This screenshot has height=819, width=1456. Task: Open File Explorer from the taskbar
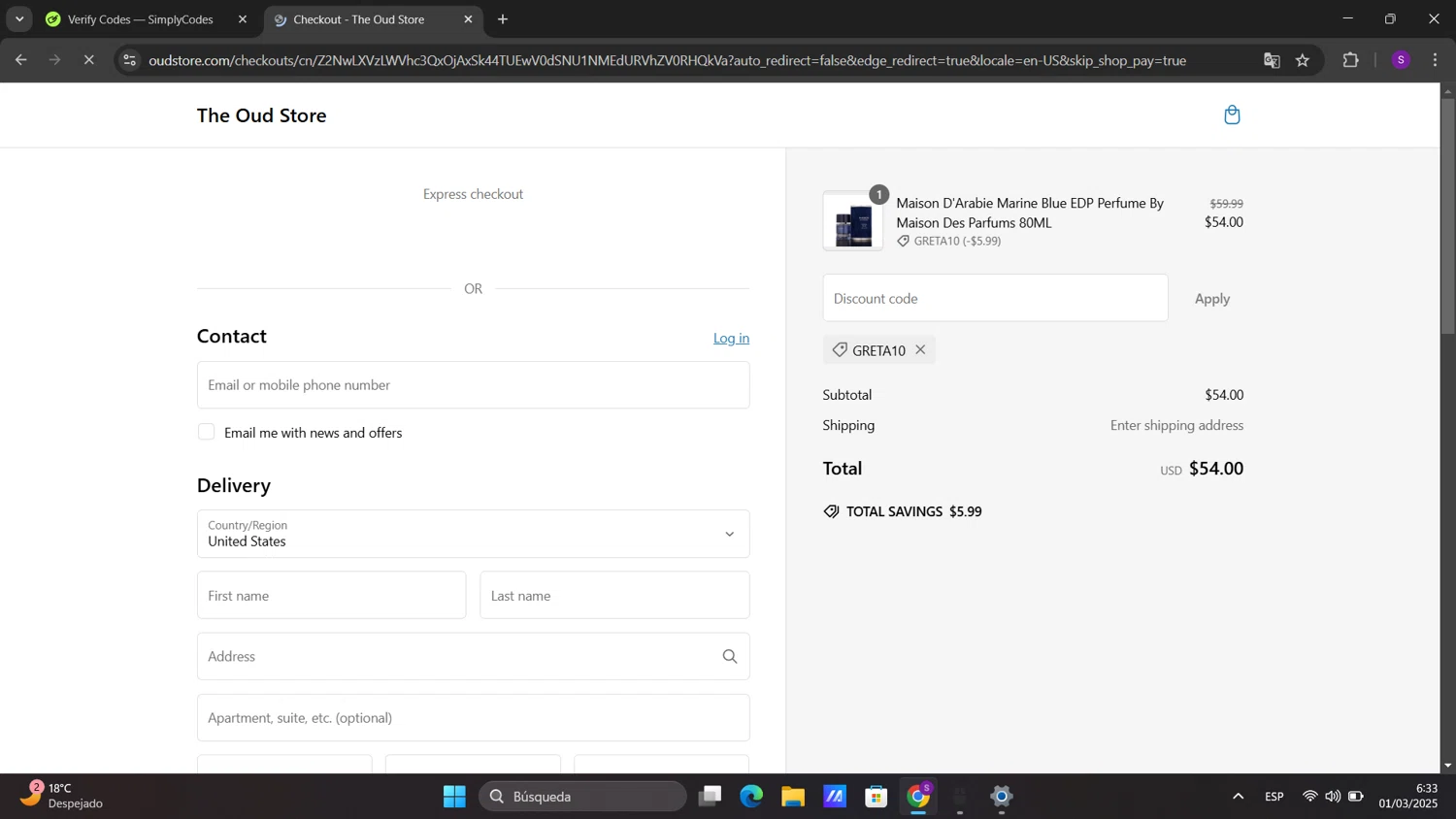793,797
